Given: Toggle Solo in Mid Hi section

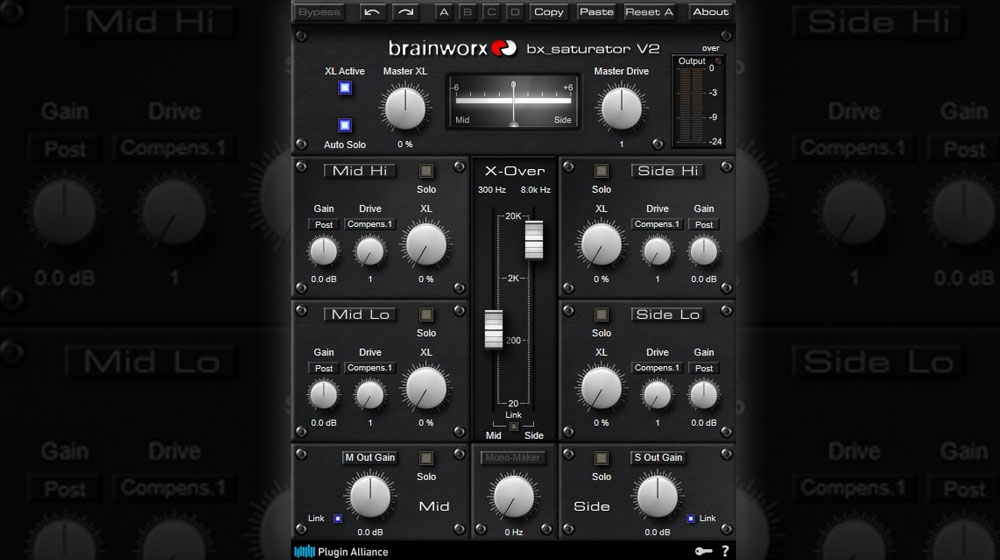Looking at the screenshot, I should [x=426, y=171].
